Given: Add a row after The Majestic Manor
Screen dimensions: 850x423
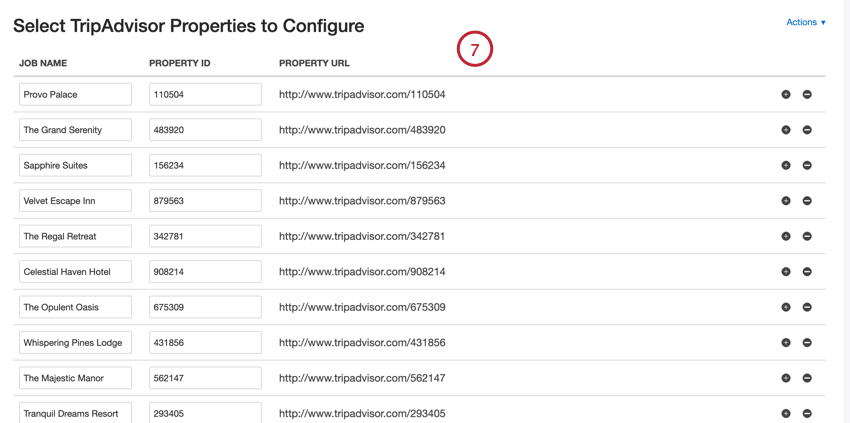Looking at the screenshot, I should [786, 378].
